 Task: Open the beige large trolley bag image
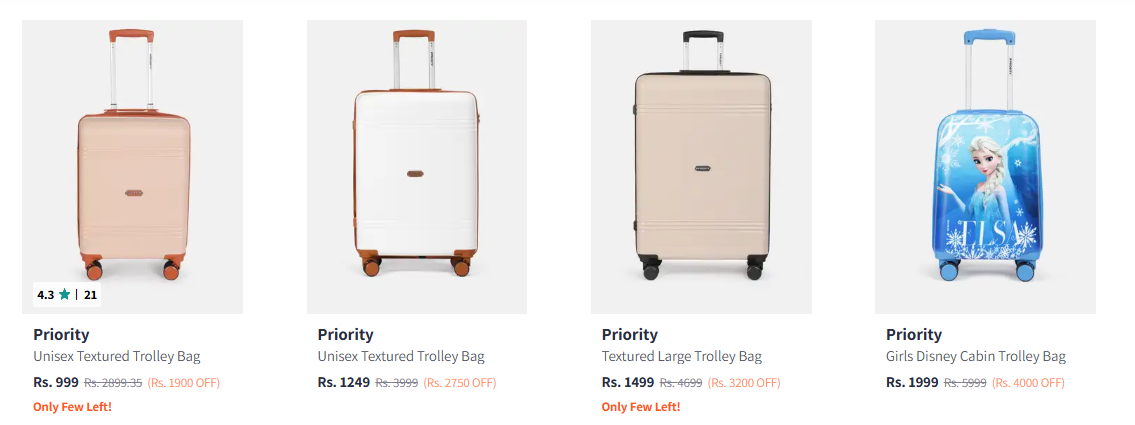pos(701,160)
